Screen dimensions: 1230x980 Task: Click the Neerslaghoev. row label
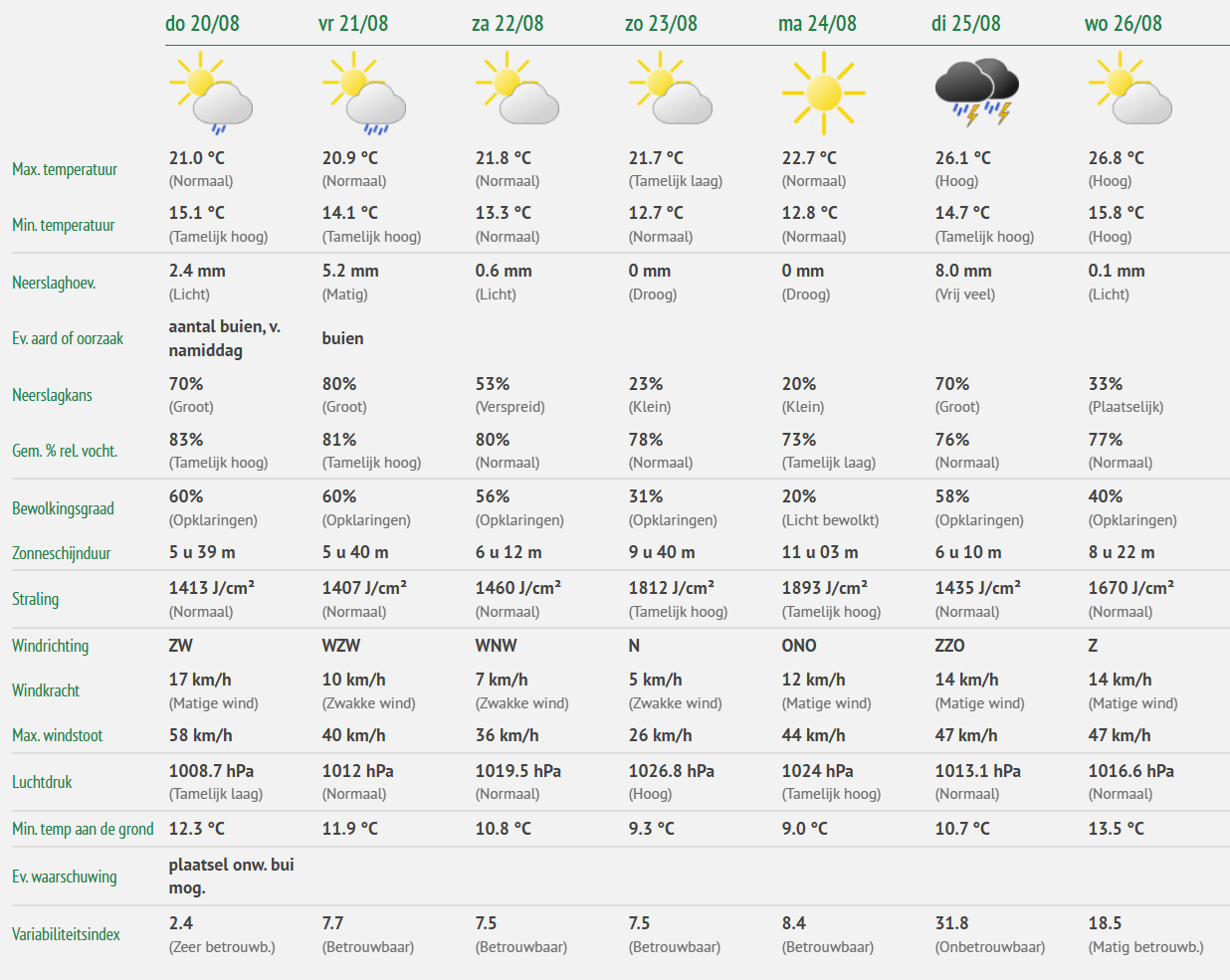[54, 283]
